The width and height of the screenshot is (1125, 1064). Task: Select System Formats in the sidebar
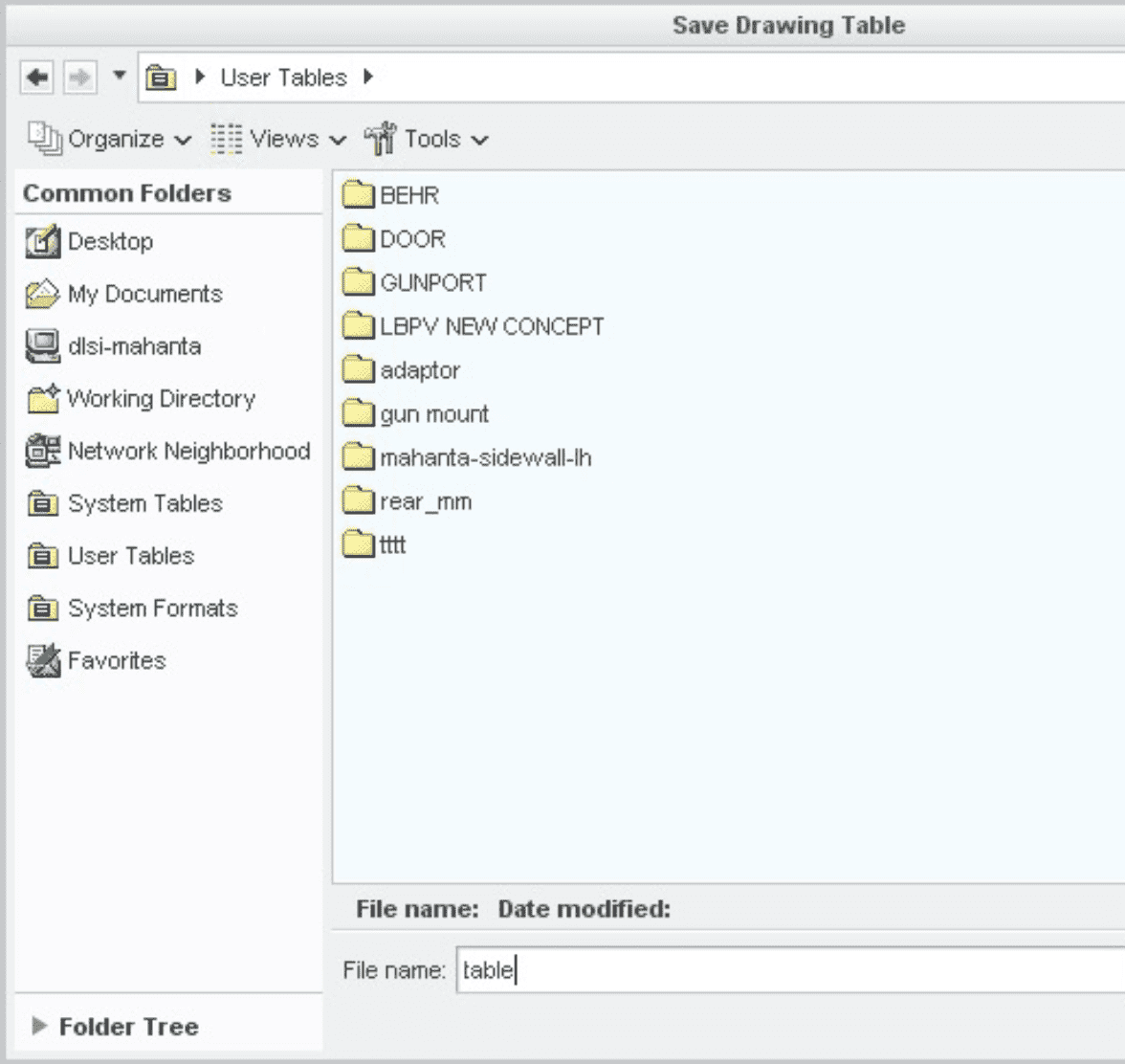[x=153, y=608]
